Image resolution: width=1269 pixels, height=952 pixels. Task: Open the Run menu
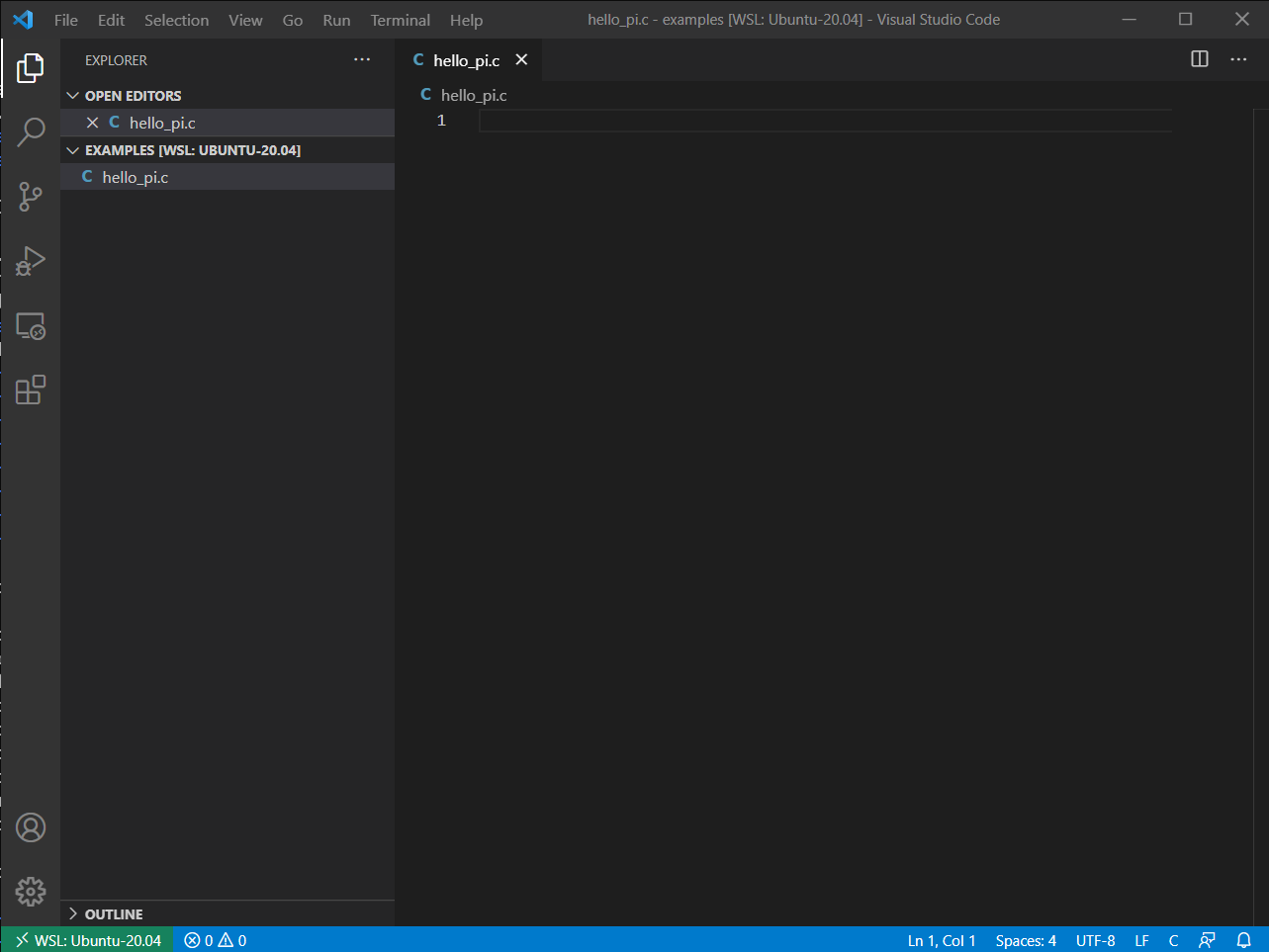336,20
